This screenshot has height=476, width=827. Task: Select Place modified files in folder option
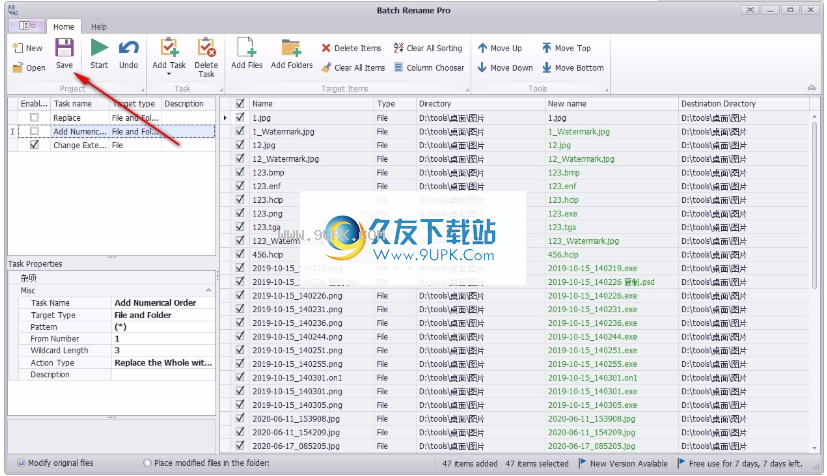point(147,463)
